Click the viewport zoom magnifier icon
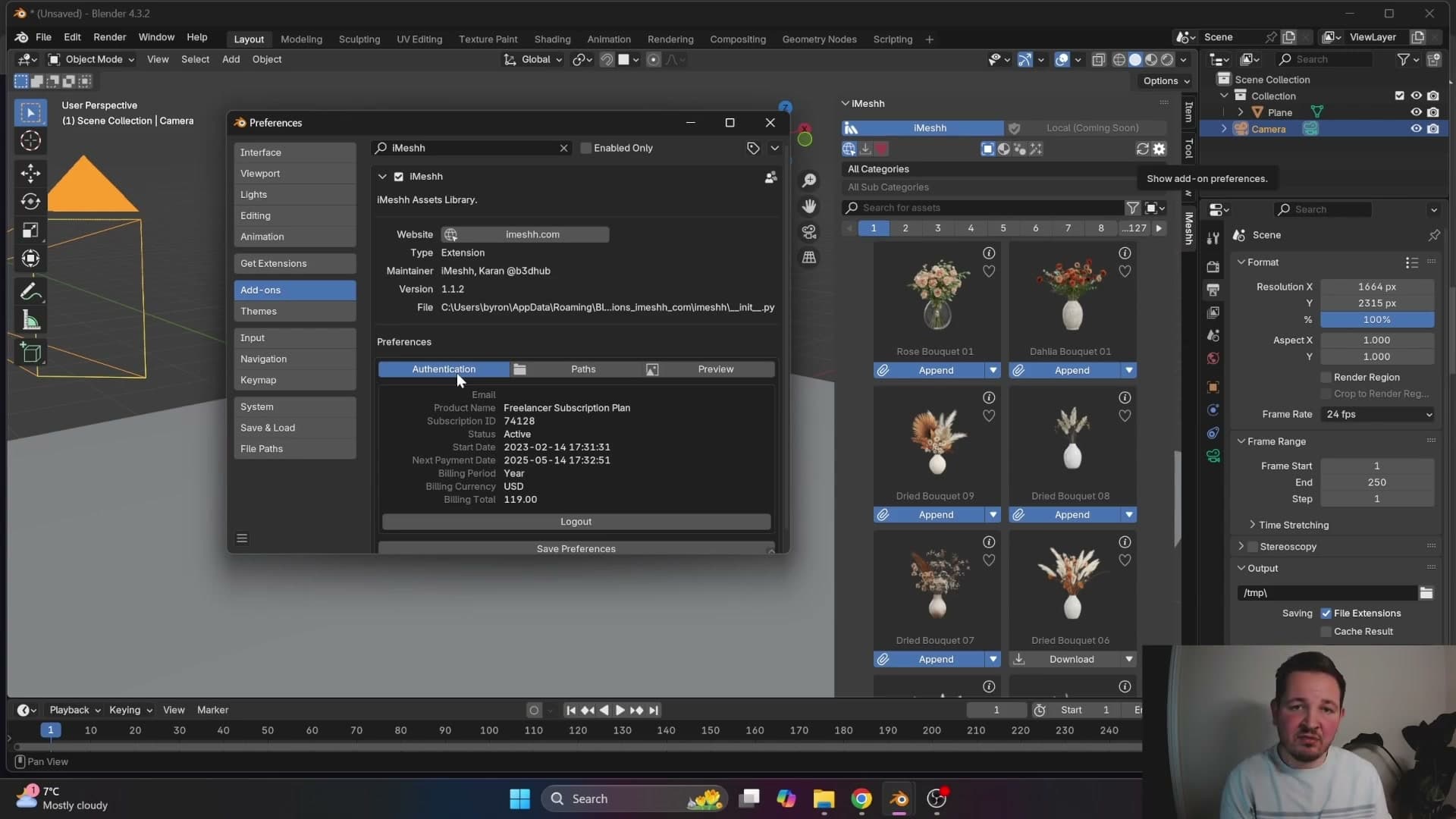Screen dimensions: 1456x819 click(x=810, y=180)
